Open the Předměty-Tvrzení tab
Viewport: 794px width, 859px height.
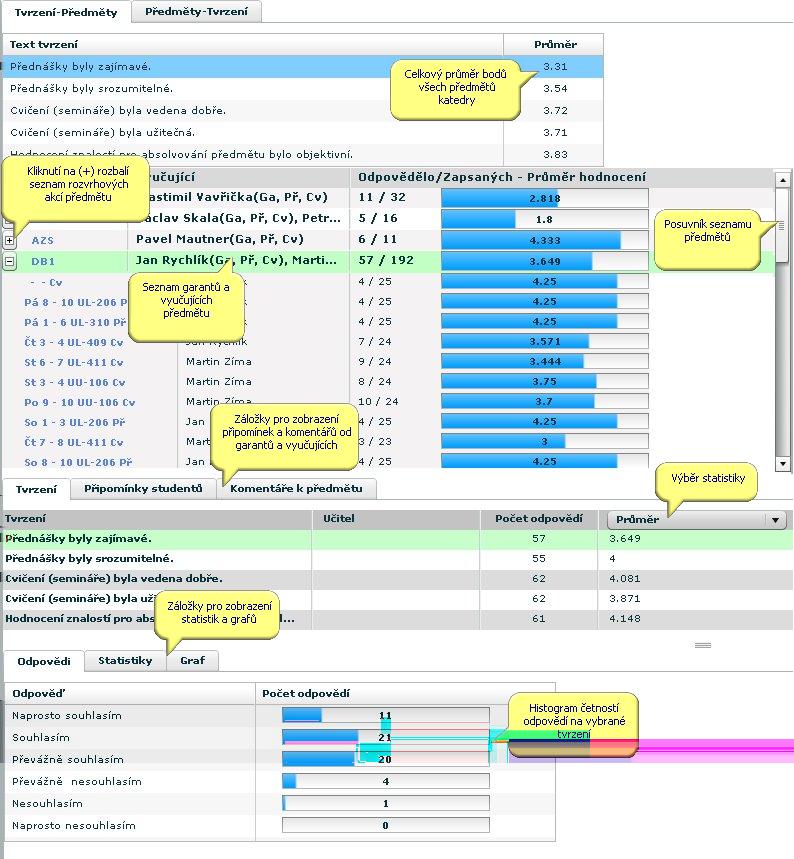[196, 12]
